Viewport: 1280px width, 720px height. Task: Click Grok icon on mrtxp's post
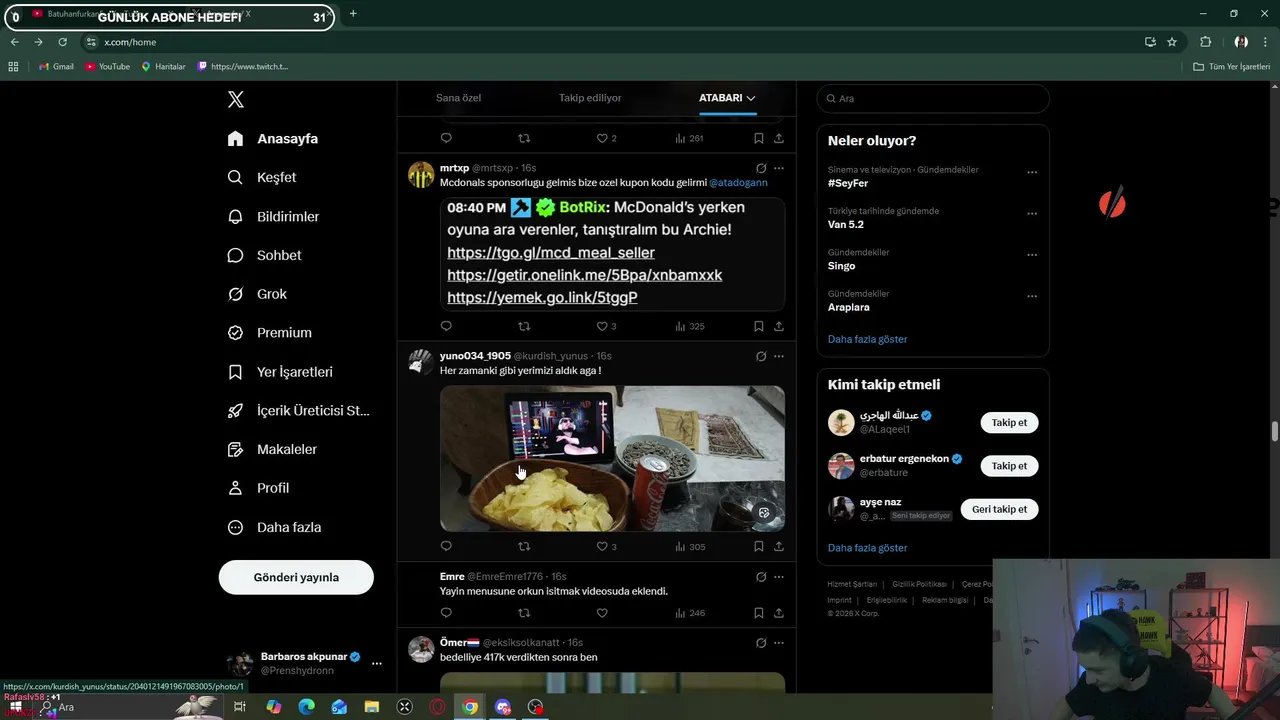[x=761, y=168]
